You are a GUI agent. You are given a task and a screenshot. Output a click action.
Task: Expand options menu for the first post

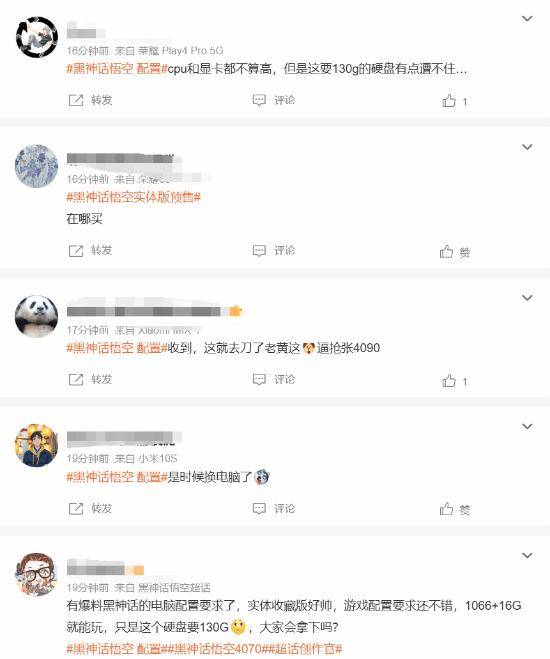527,18
